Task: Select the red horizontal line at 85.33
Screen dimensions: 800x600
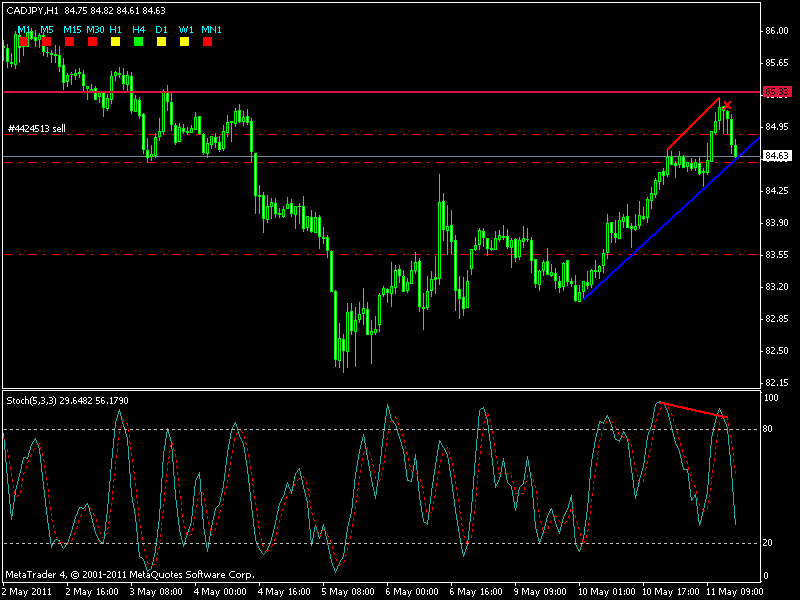Action: tap(382, 92)
